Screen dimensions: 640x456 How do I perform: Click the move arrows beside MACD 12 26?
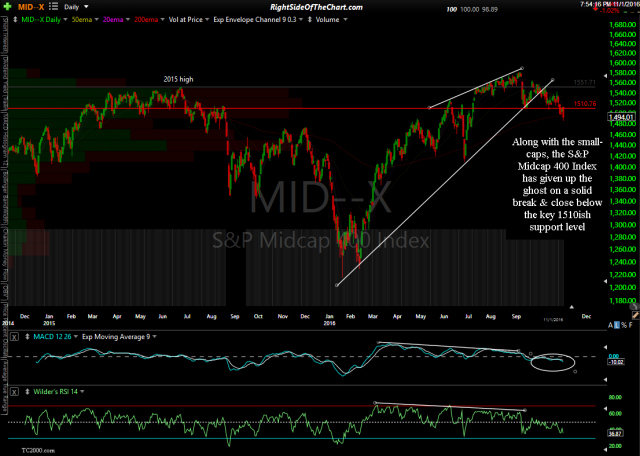point(27,337)
